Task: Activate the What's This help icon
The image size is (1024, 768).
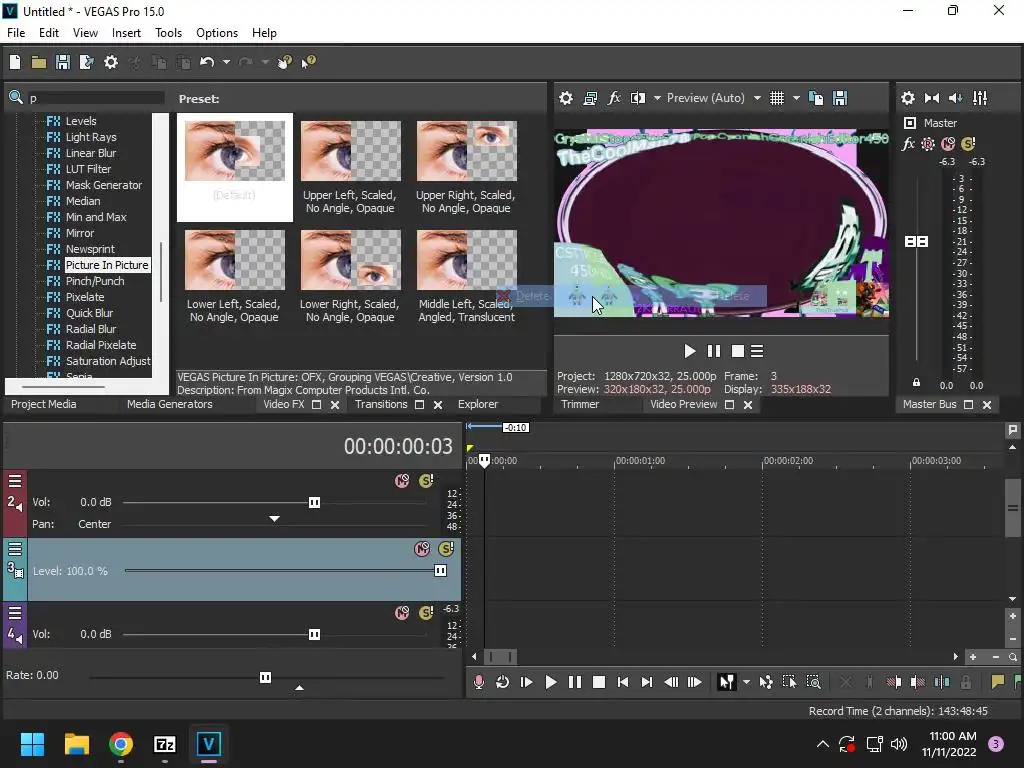Action: (308, 62)
